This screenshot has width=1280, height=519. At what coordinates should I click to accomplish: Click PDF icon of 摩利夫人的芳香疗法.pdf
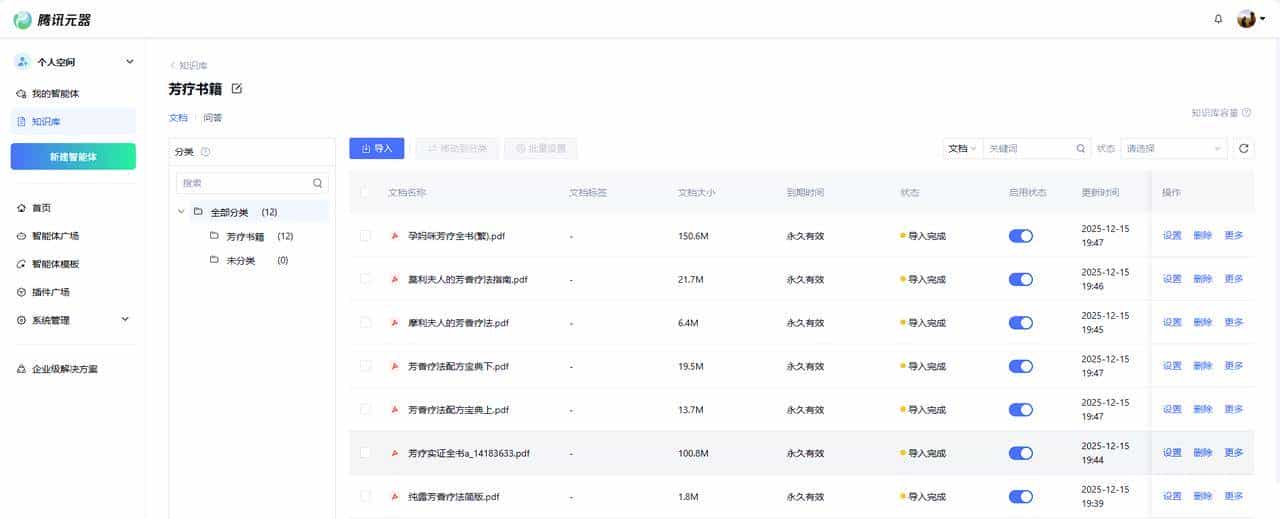pyautogui.click(x=395, y=323)
